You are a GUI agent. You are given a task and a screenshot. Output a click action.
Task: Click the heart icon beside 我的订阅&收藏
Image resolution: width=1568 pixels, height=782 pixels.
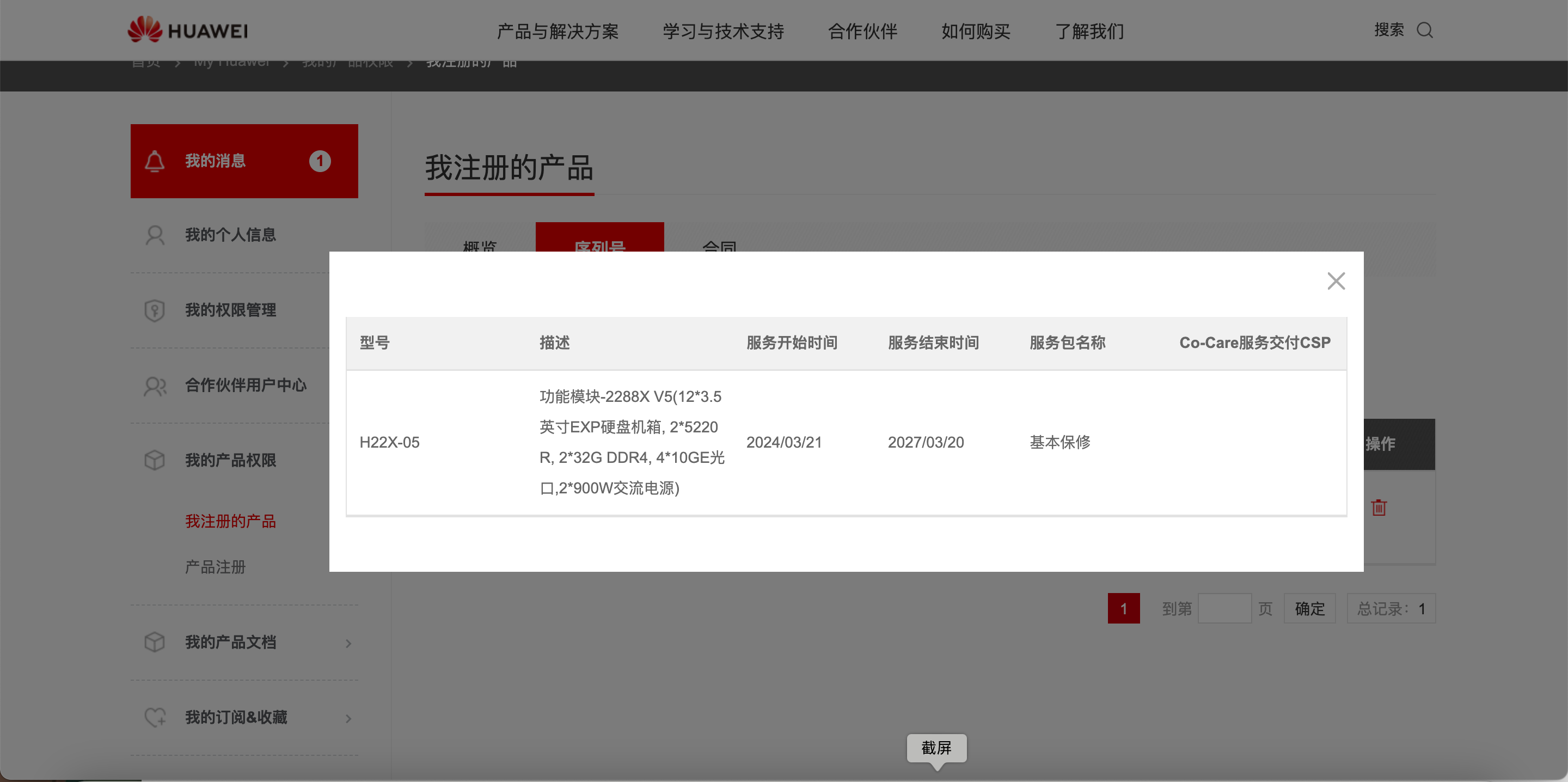tap(155, 717)
